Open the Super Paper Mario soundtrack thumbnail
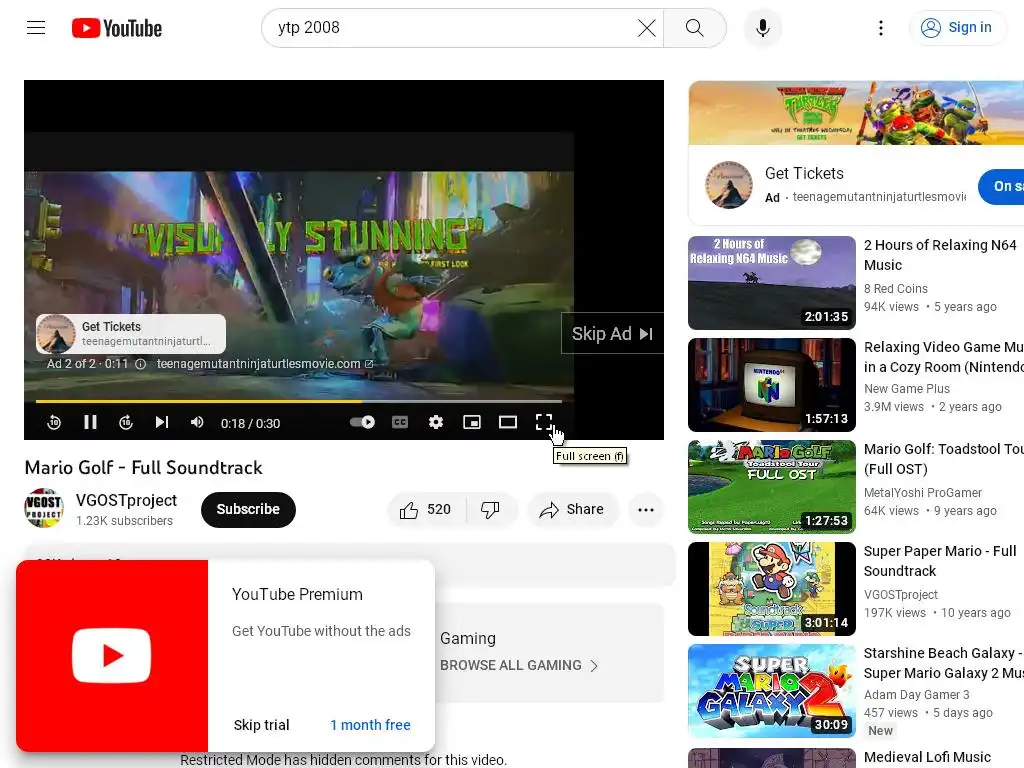 pos(771,588)
